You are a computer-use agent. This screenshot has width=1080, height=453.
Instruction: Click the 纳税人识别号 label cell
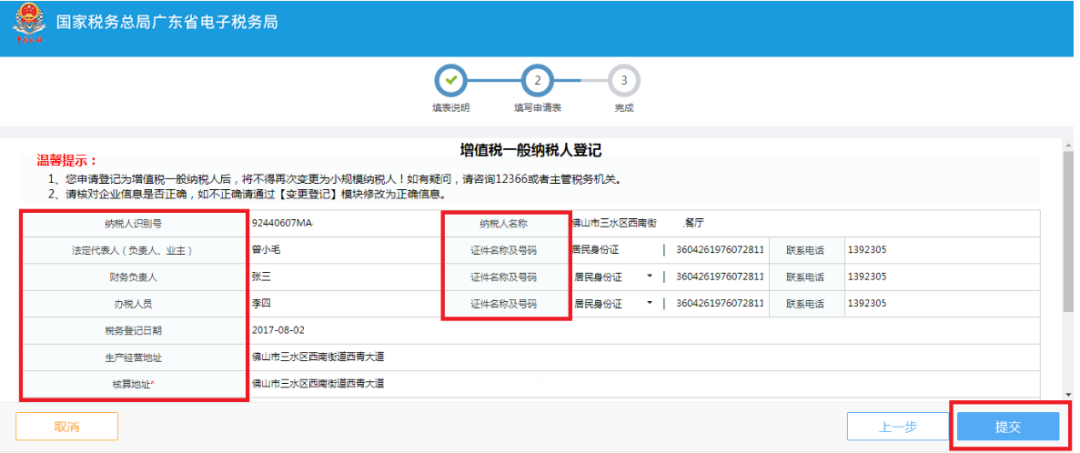coord(134,223)
